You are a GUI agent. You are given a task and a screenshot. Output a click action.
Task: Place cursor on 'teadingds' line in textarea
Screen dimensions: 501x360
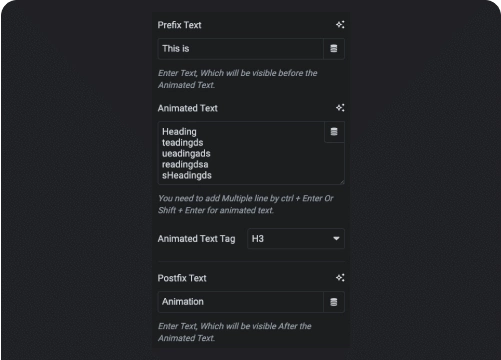(x=183, y=143)
